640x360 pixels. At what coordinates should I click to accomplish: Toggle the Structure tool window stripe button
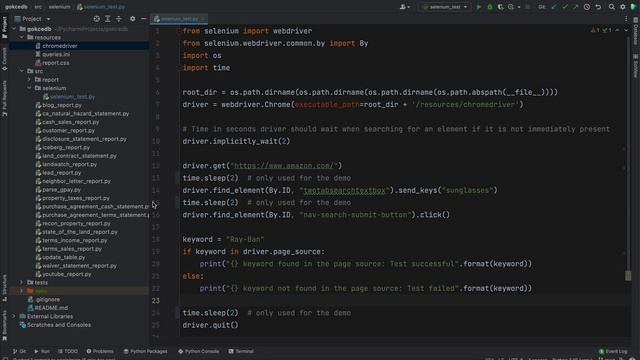pos(4,288)
